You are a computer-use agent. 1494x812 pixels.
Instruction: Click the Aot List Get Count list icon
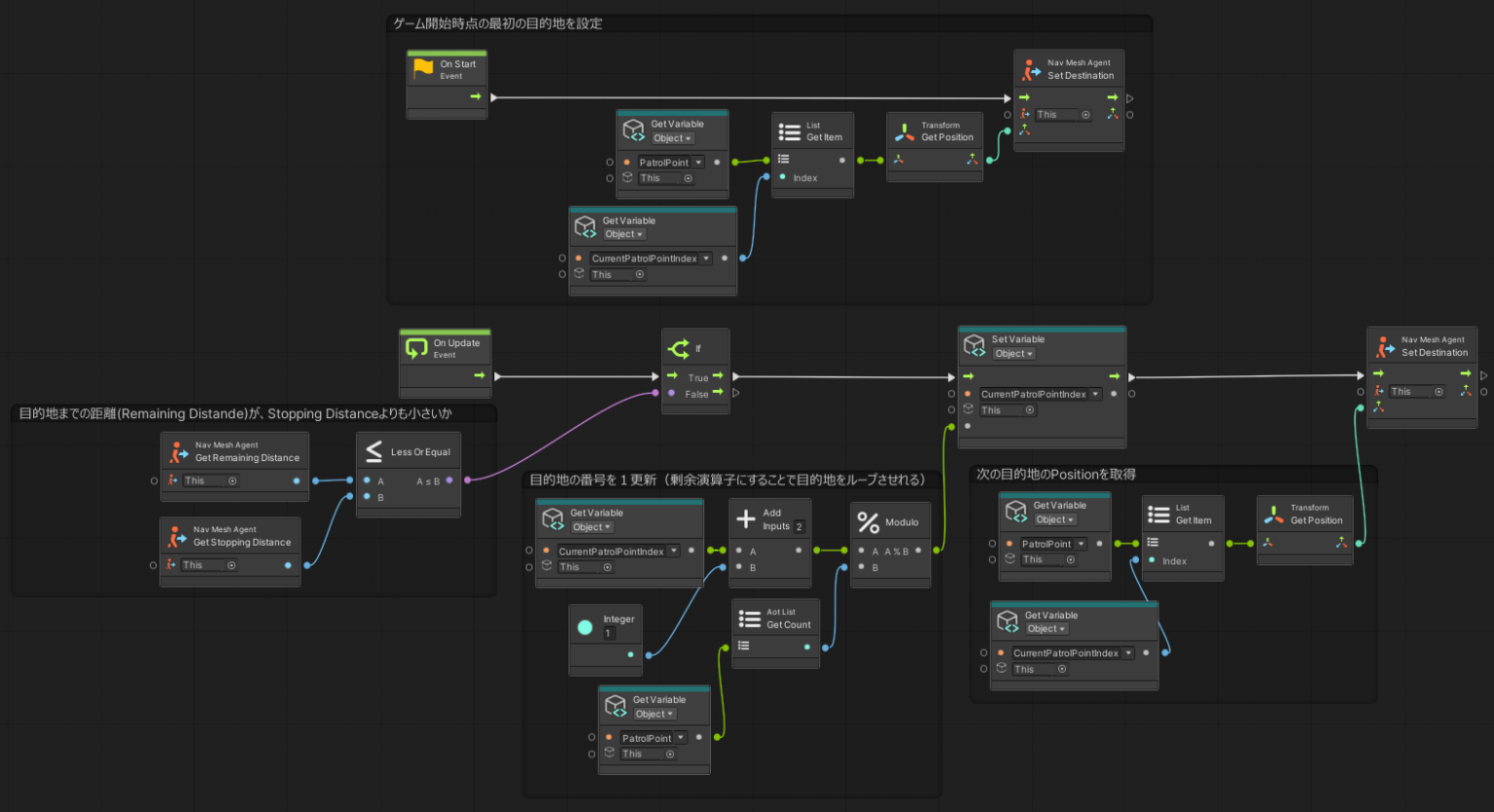pos(749,618)
